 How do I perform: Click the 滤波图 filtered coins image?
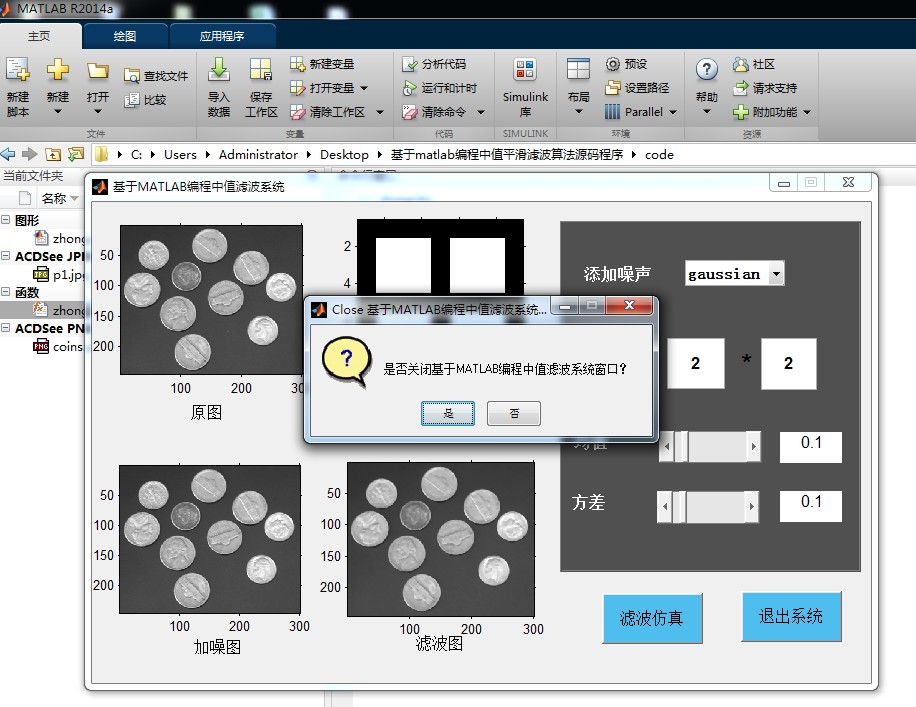click(x=441, y=539)
